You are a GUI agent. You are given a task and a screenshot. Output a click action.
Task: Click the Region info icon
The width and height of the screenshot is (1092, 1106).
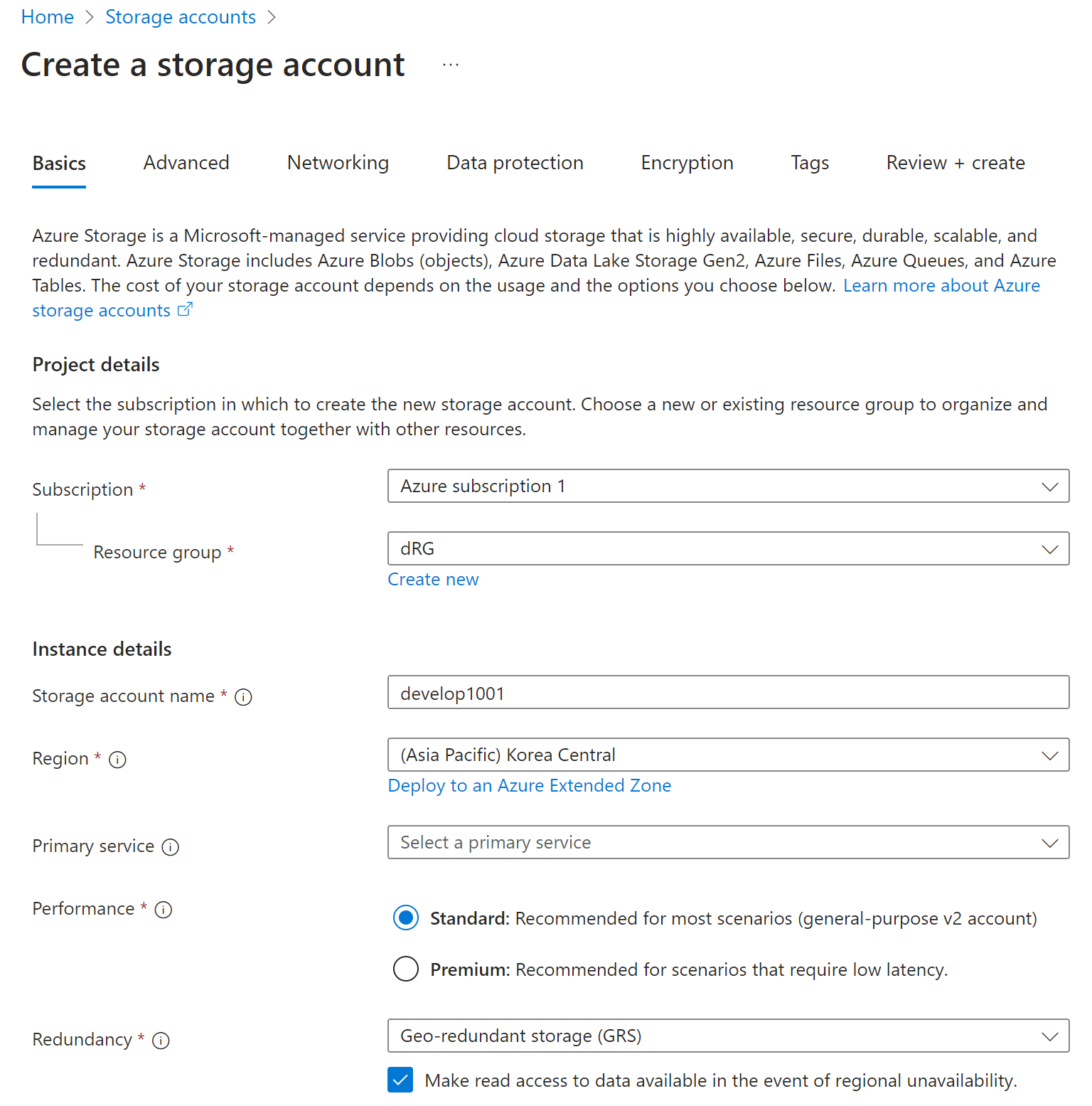[x=117, y=760]
